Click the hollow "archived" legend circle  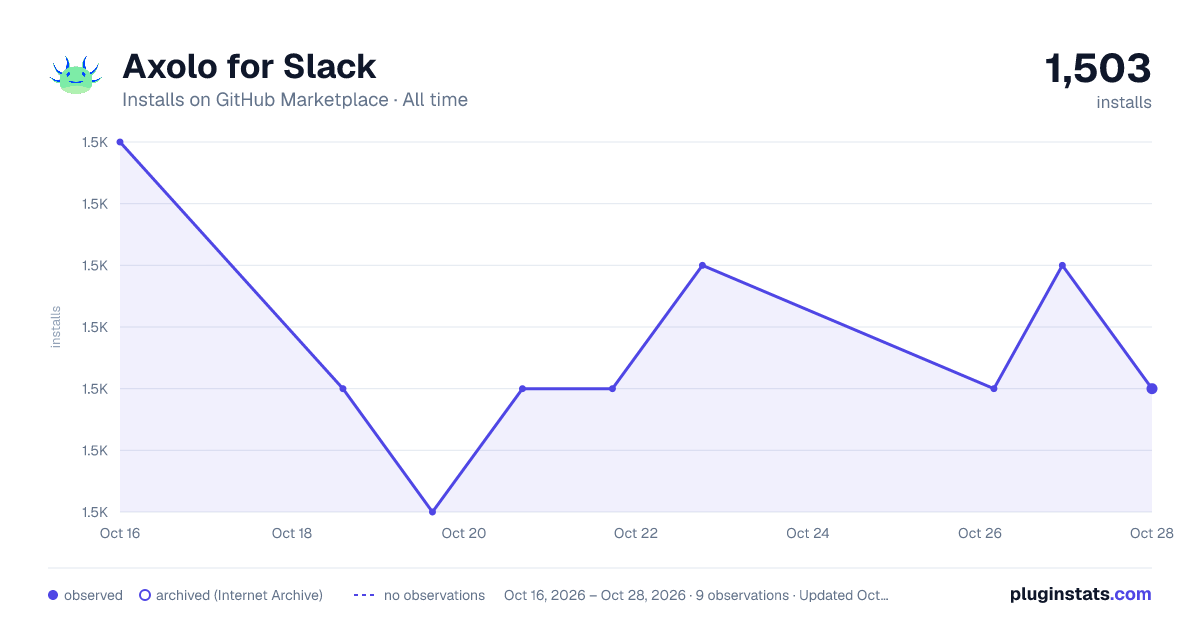point(145,595)
